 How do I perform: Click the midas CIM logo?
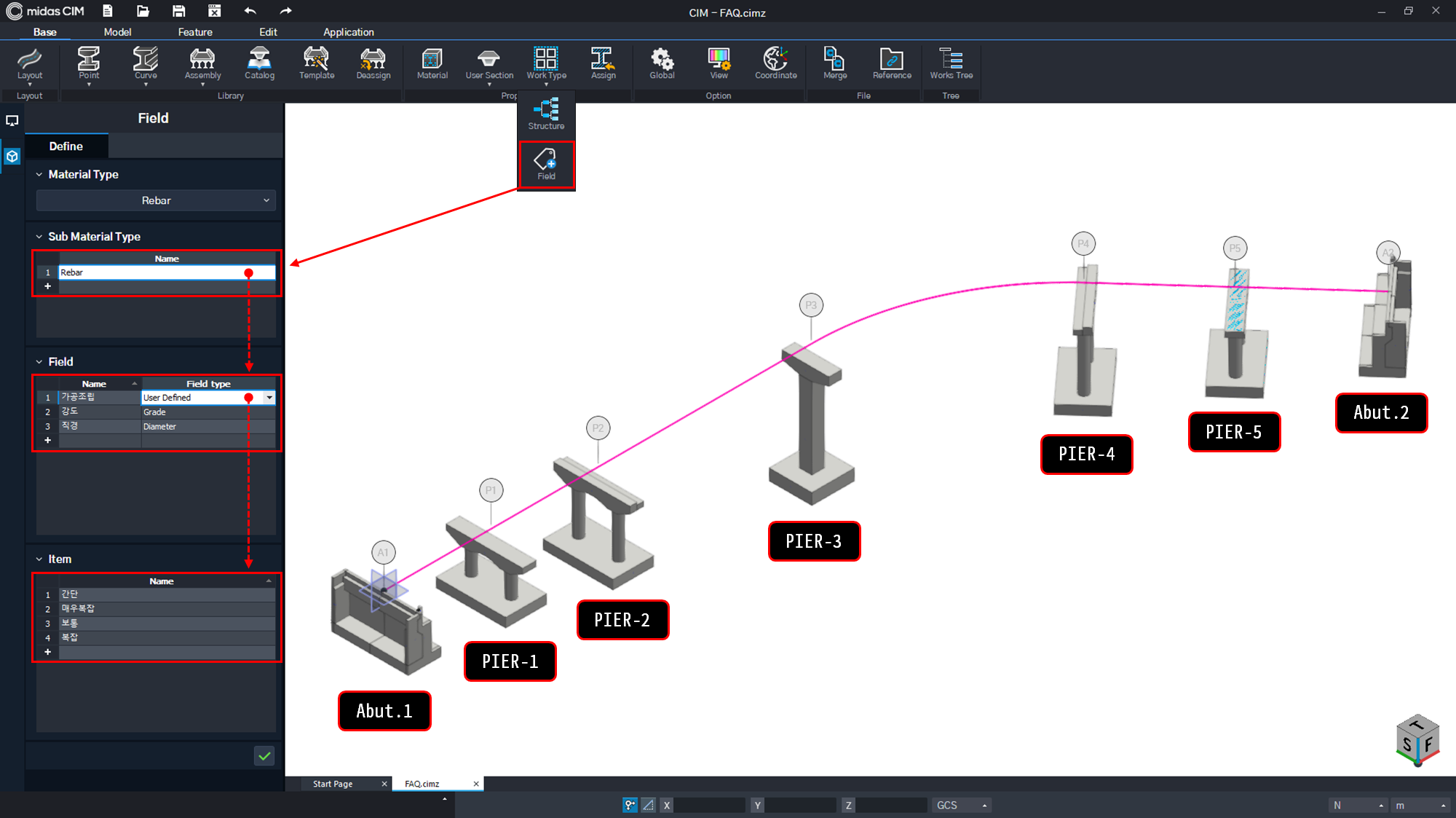(45, 11)
